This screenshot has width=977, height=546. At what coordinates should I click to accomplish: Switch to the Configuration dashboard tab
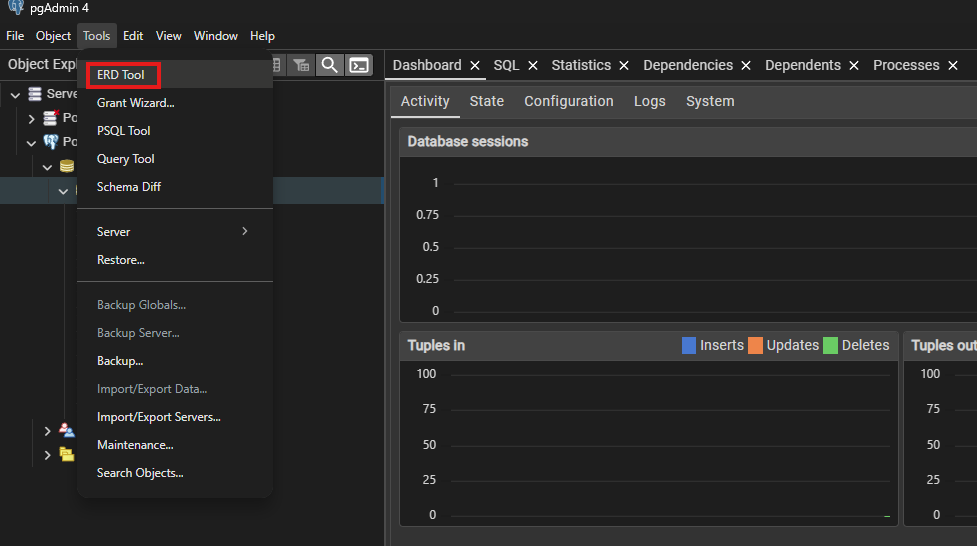point(568,101)
